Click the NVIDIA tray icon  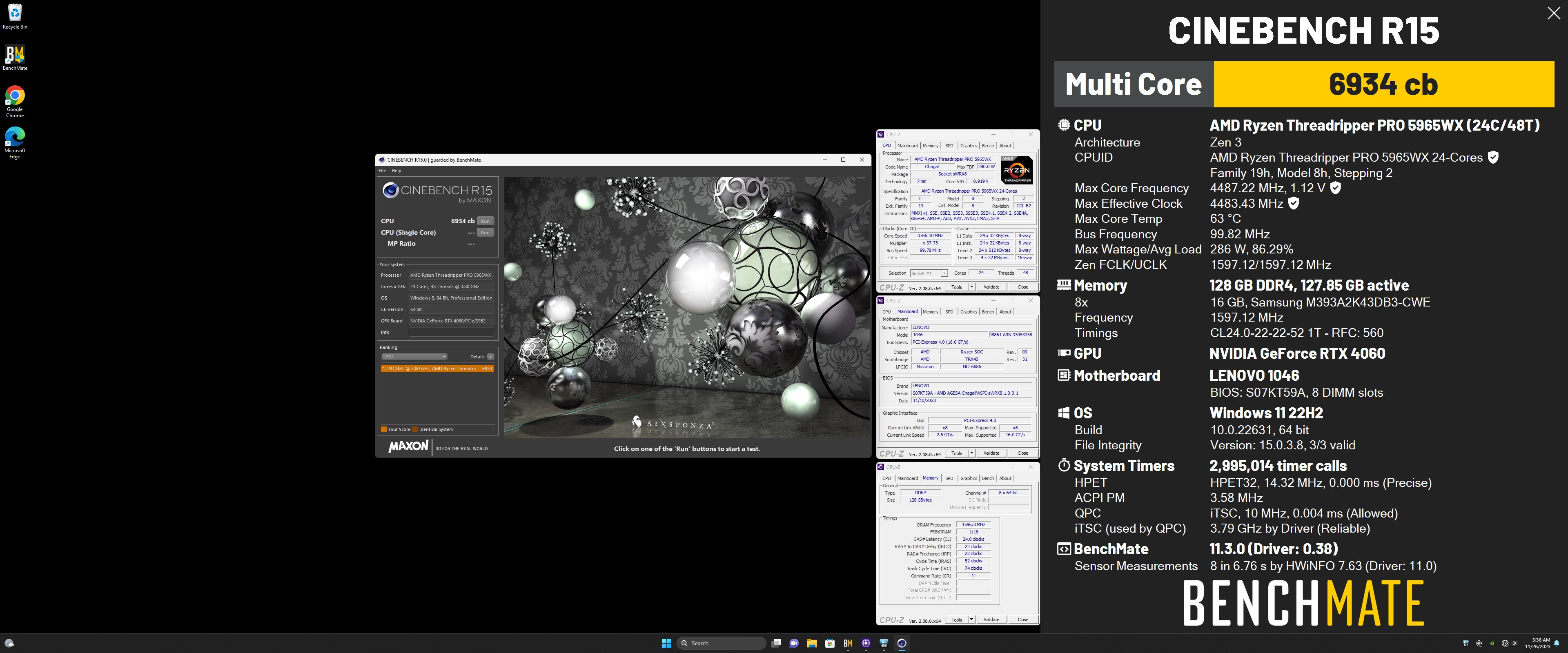[1492, 643]
